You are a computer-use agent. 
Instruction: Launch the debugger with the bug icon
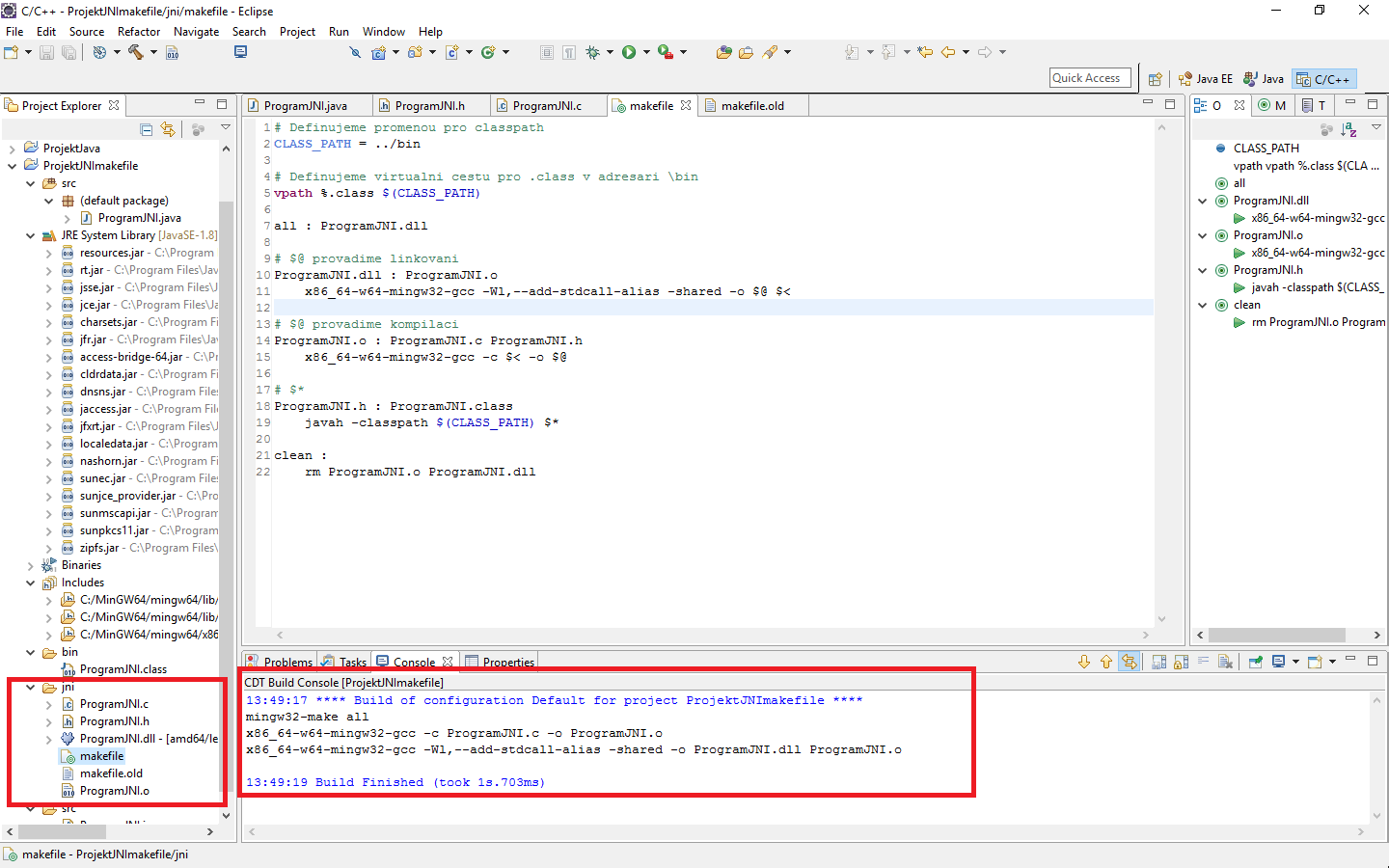(591, 52)
